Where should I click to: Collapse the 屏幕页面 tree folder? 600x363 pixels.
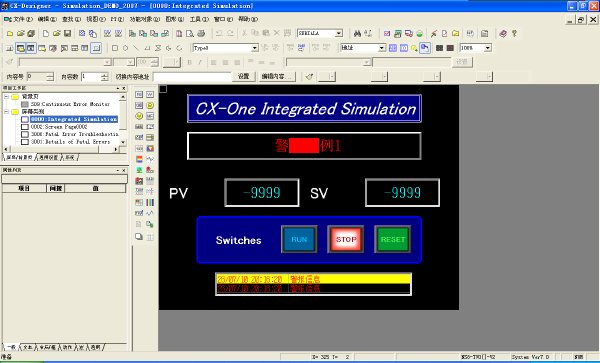[x=6, y=112]
